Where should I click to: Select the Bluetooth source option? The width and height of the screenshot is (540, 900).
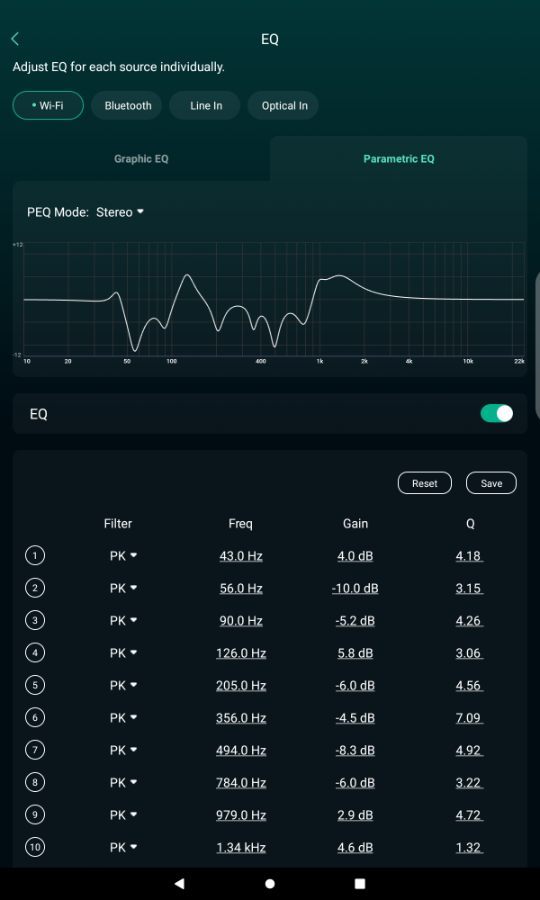pos(128,106)
